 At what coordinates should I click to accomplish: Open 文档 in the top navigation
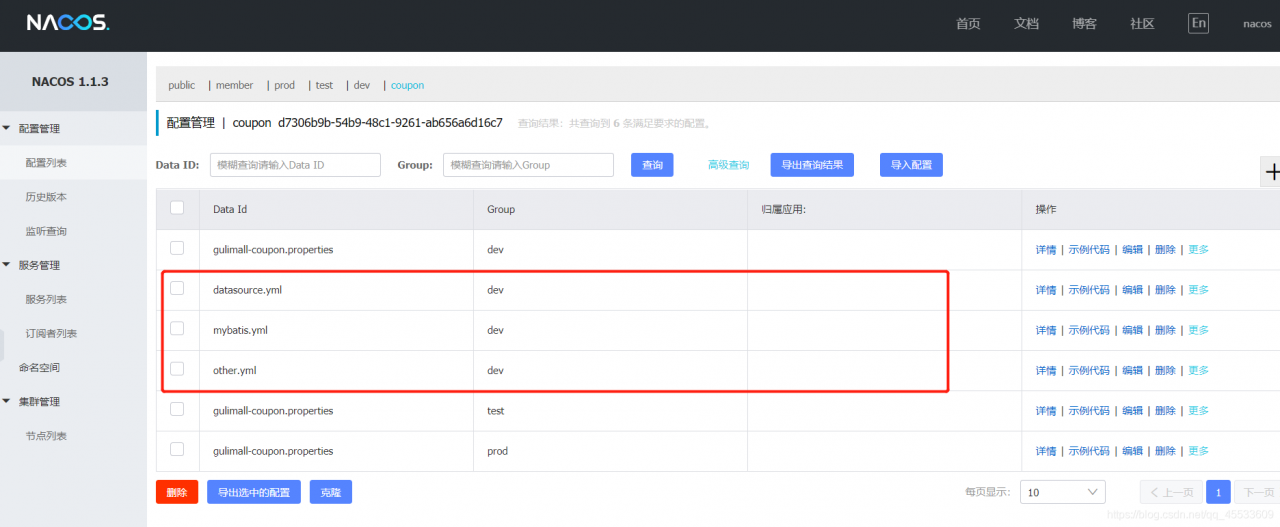[1026, 24]
